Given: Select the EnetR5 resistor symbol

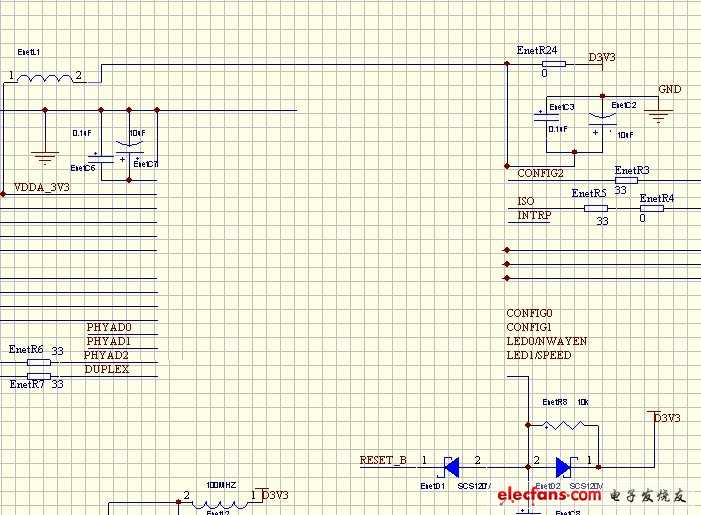Looking at the screenshot, I should [x=595, y=208].
